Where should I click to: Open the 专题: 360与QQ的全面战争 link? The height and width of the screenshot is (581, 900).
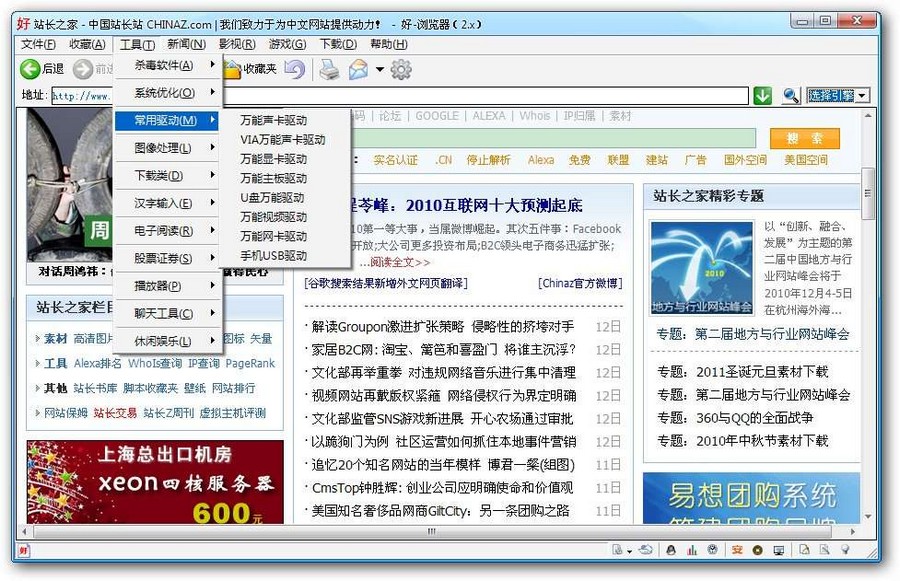tap(735, 418)
